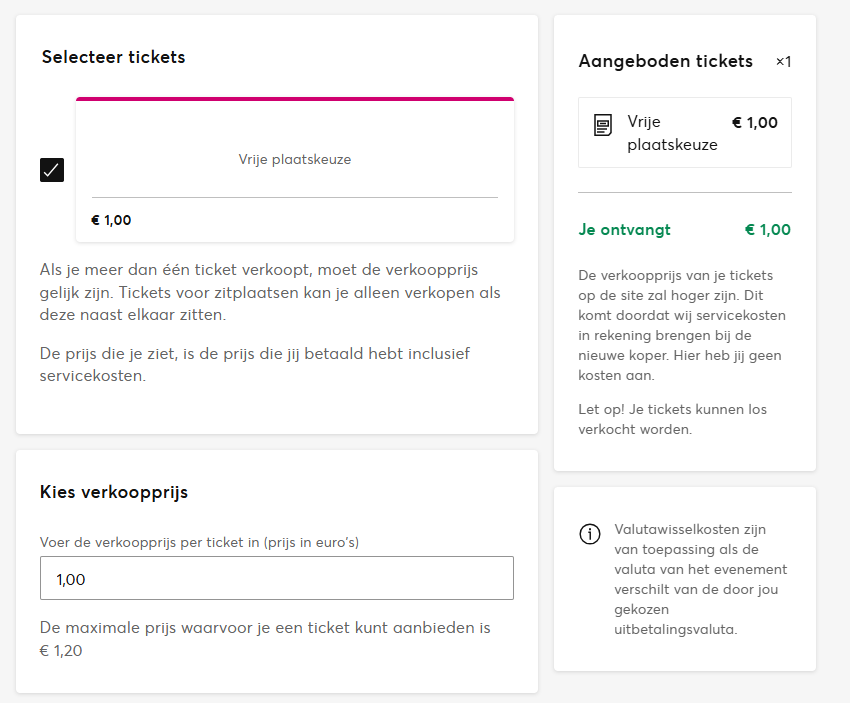Screen dimensions: 850x703
Task: Select the Vrije plaatskeuze ticket card
Action: pos(295,160)
